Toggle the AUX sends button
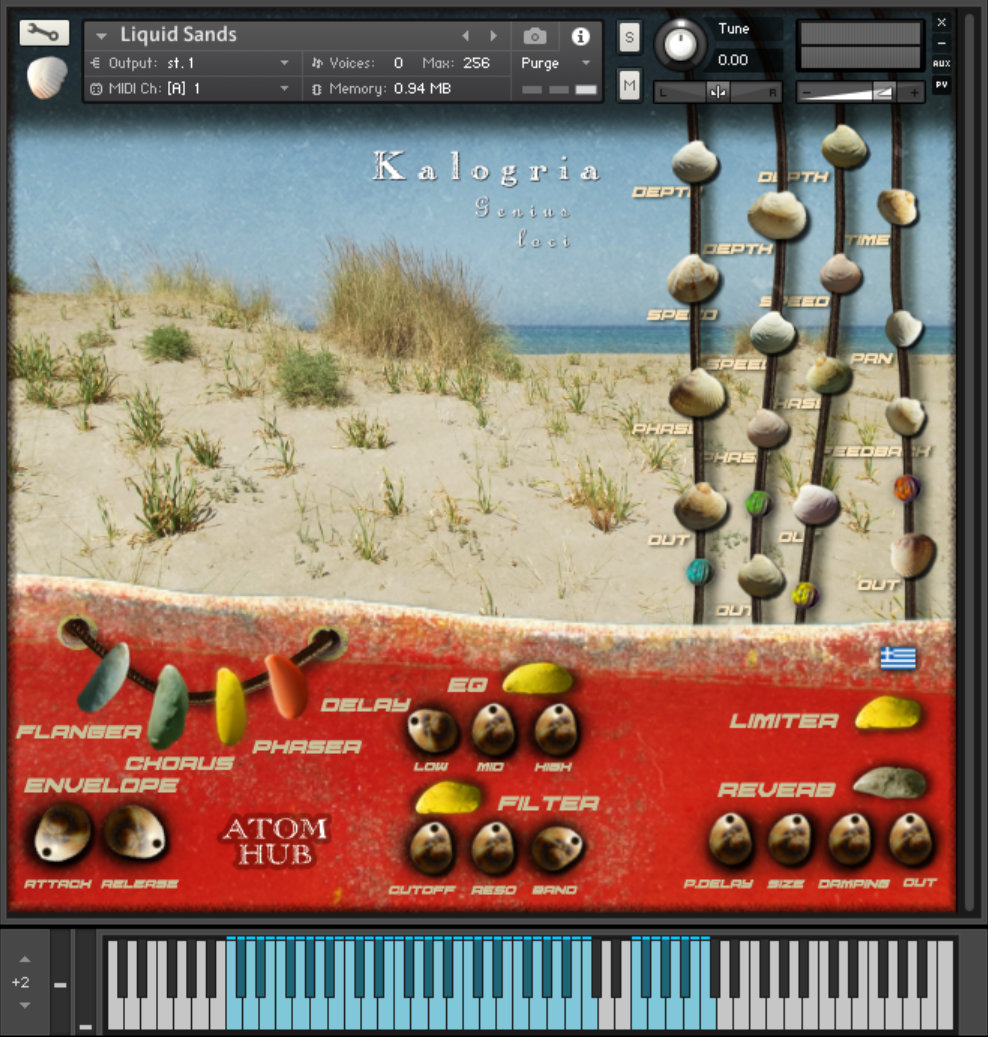The height and width of the screenshot is (1037, 988). [x=942, y=63]
